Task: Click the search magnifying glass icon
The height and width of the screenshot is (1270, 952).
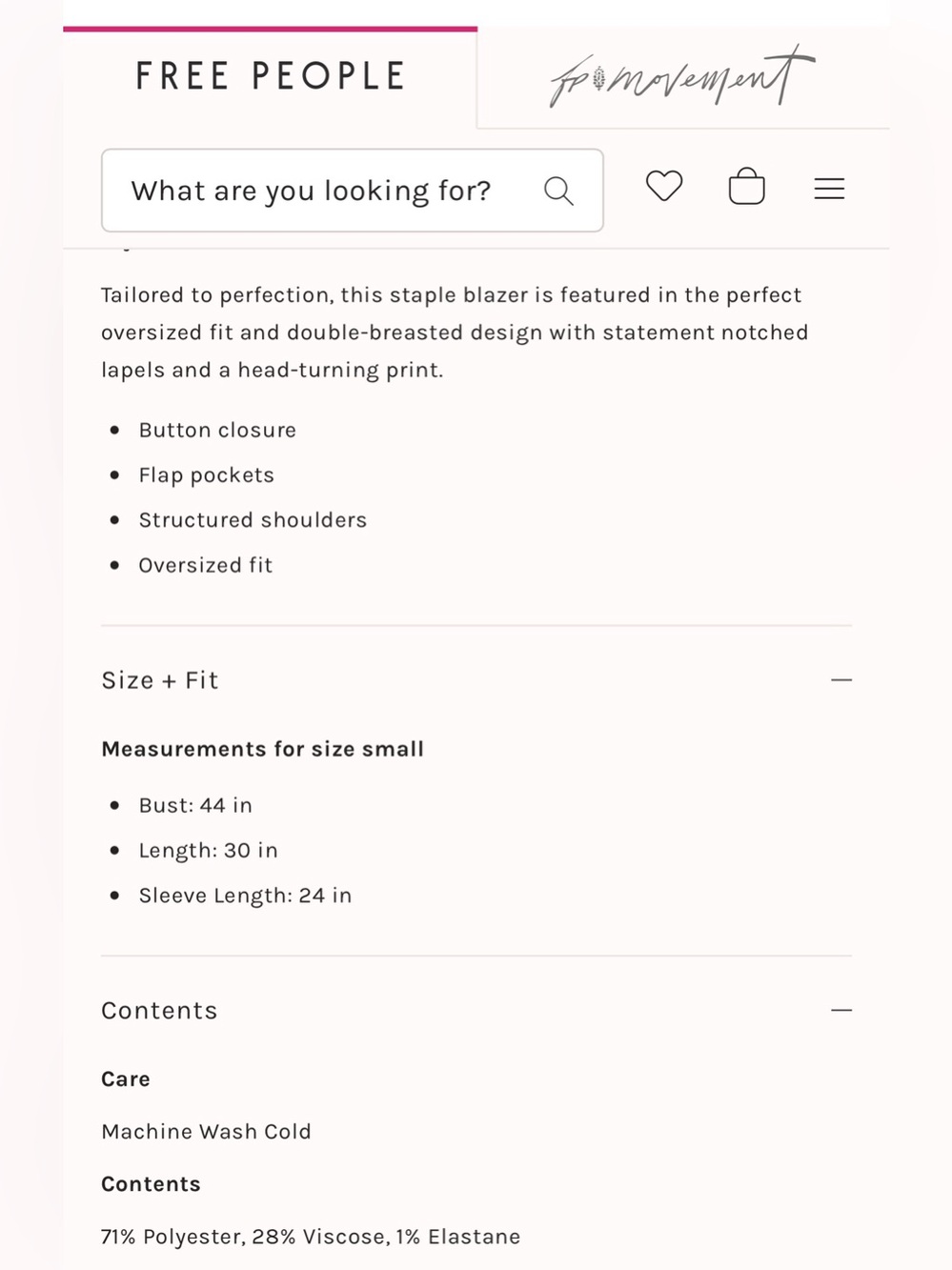Action: click(x=558, y=191)
